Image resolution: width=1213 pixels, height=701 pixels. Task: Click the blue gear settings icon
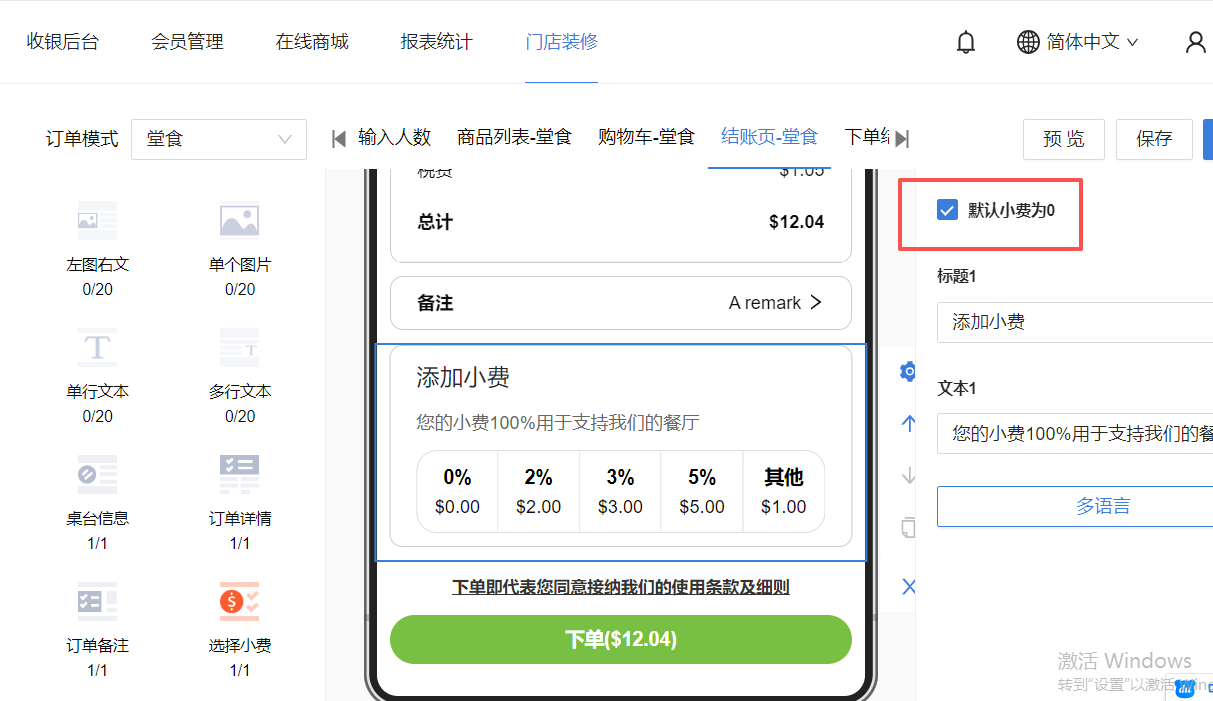tap(908, 372)
